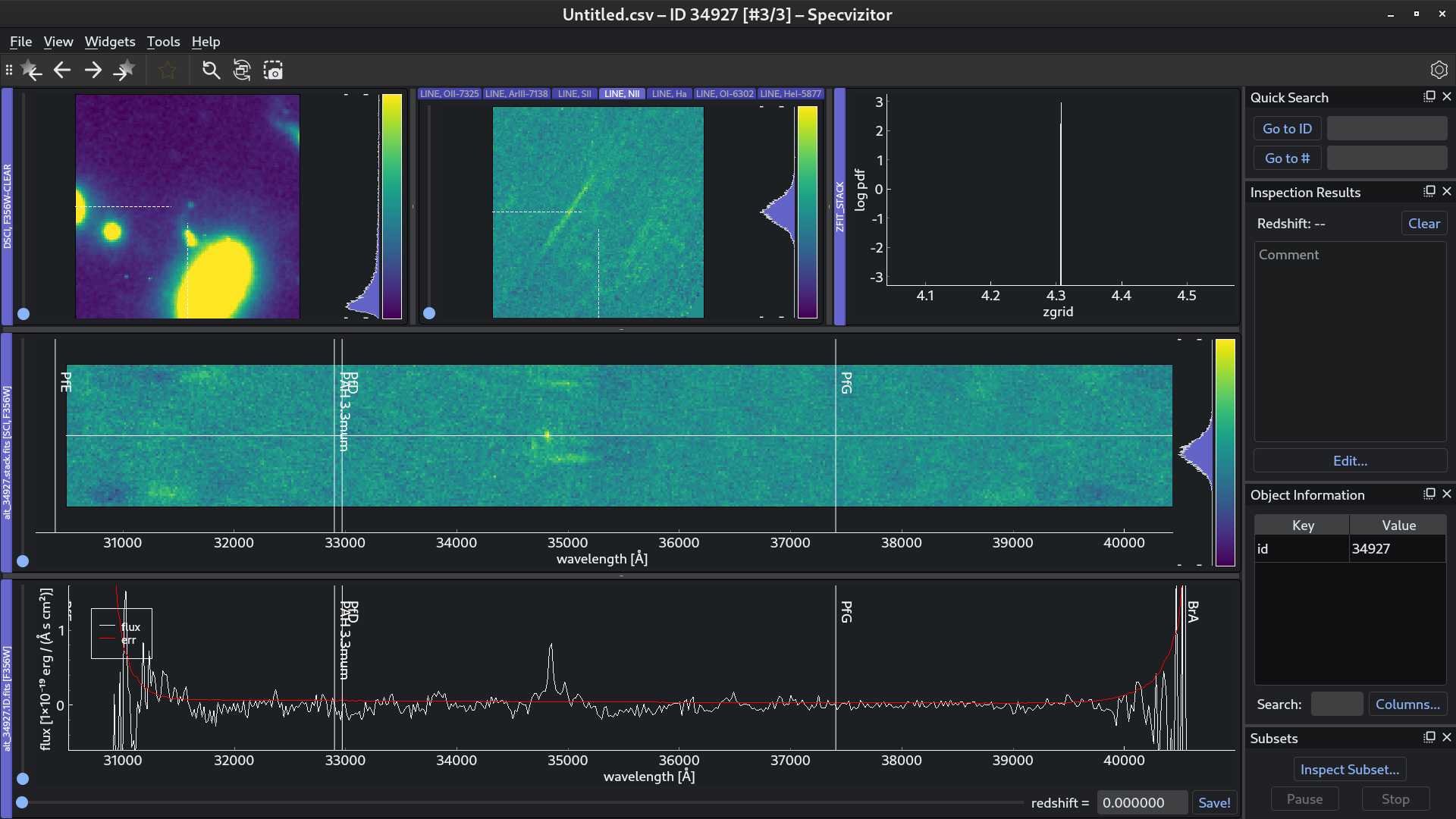Image resolution: width=1456 pixels, height=819 pixels.
Task: Close the Subsets panel
Action: (x=1447, y=737)
